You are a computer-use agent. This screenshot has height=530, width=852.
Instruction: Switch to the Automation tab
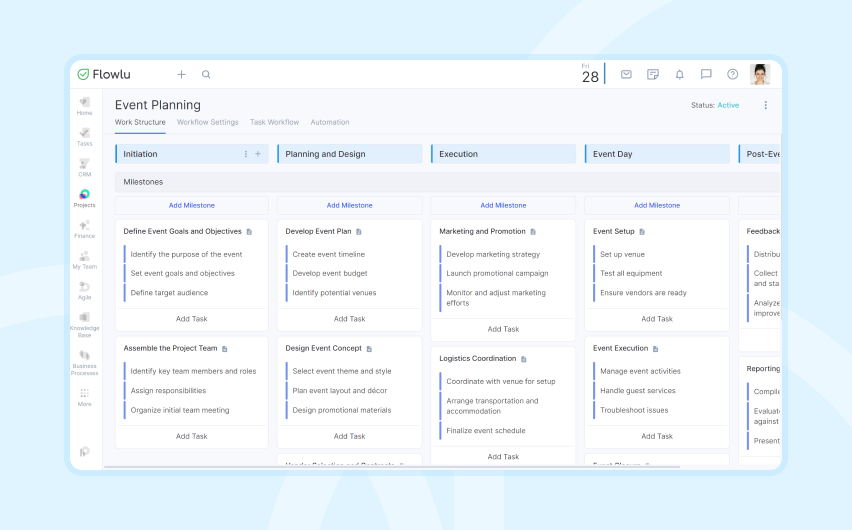(x=330, y=122)
